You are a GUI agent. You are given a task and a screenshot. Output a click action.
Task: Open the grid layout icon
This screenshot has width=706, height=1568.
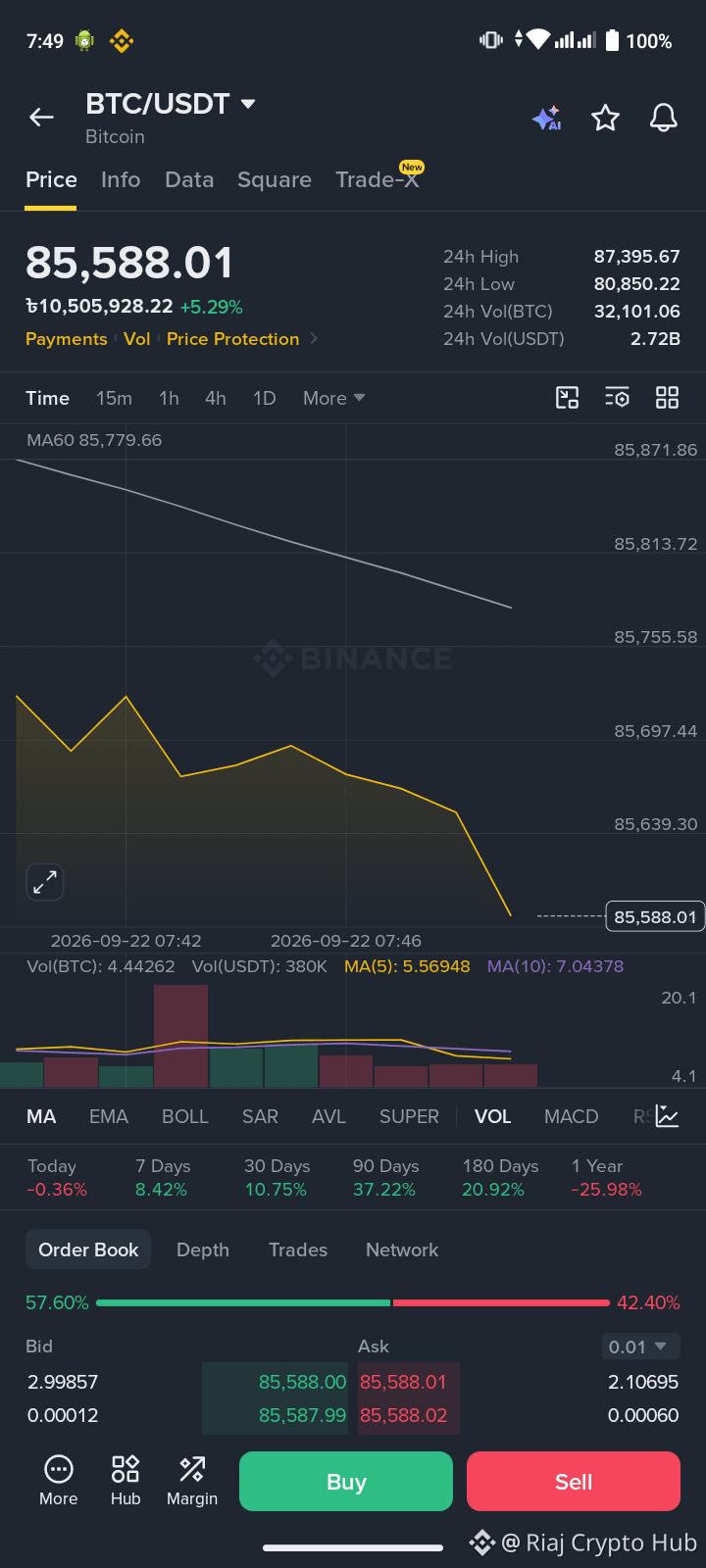coord(667,397)
